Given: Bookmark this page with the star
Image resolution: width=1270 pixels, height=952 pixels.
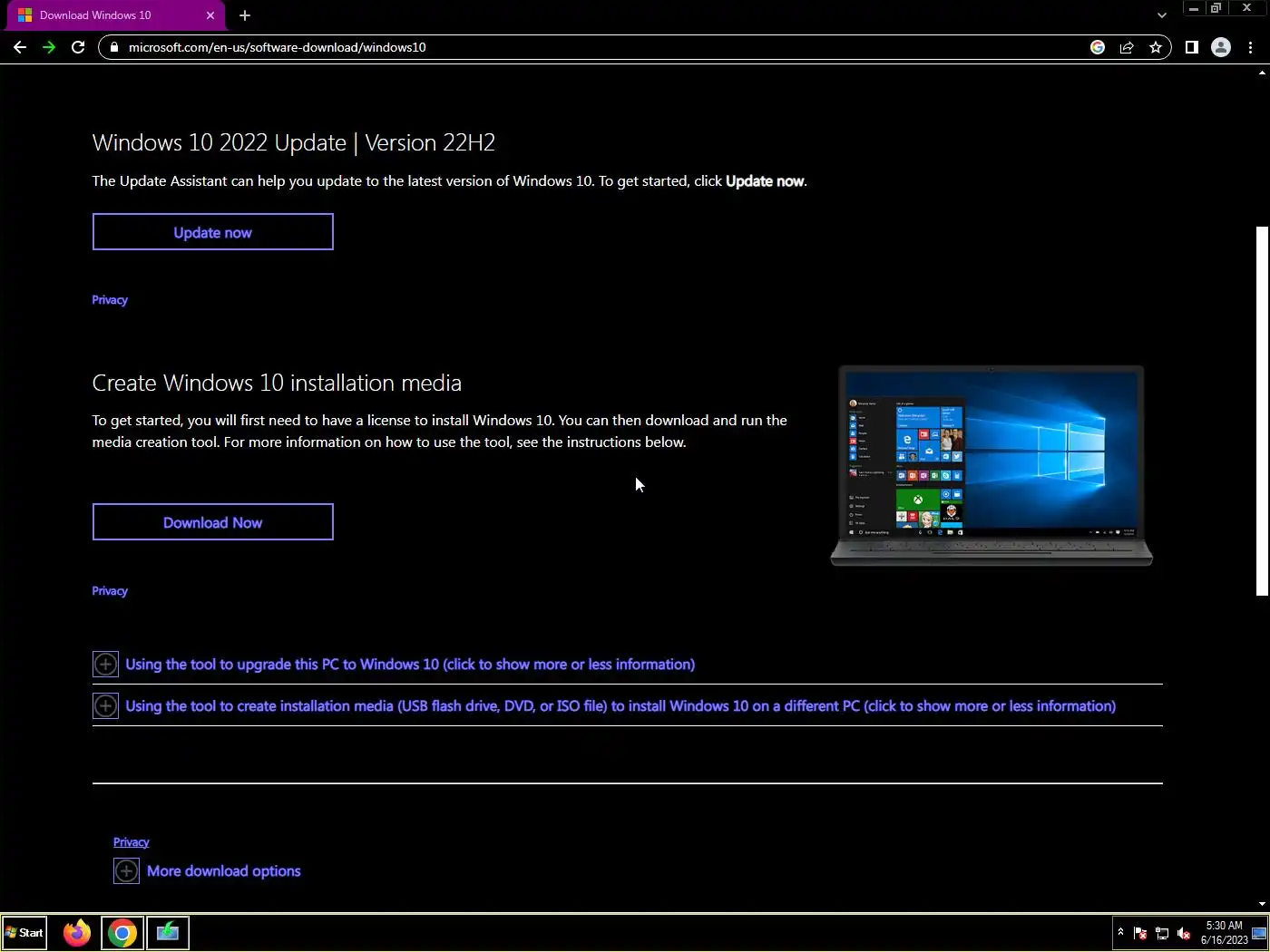Looking at the screenshot, I should [1156, 47].
